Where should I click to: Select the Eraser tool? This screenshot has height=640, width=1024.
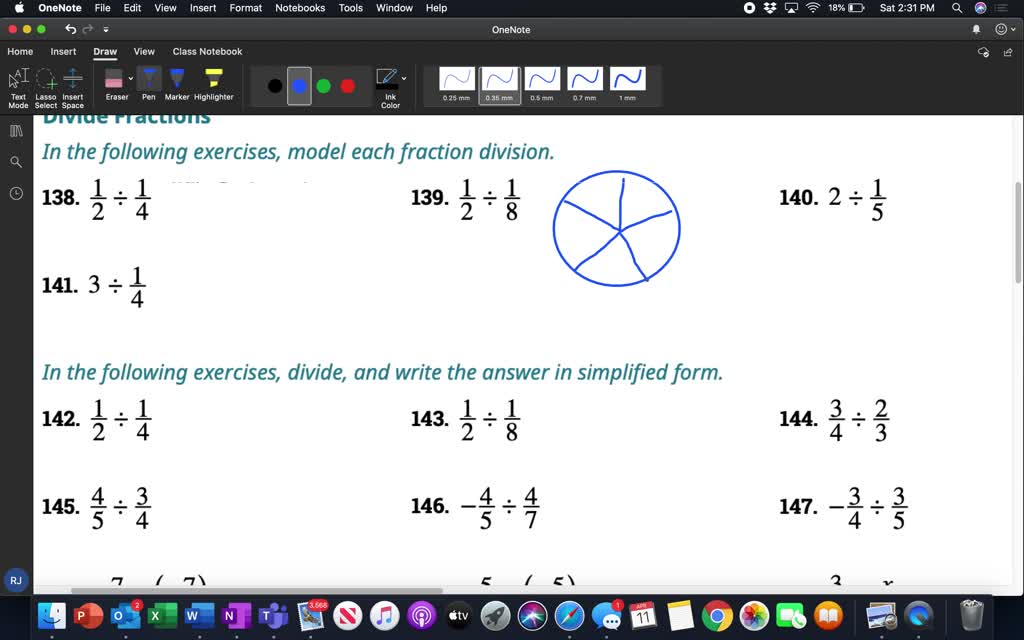click(116, 80)
